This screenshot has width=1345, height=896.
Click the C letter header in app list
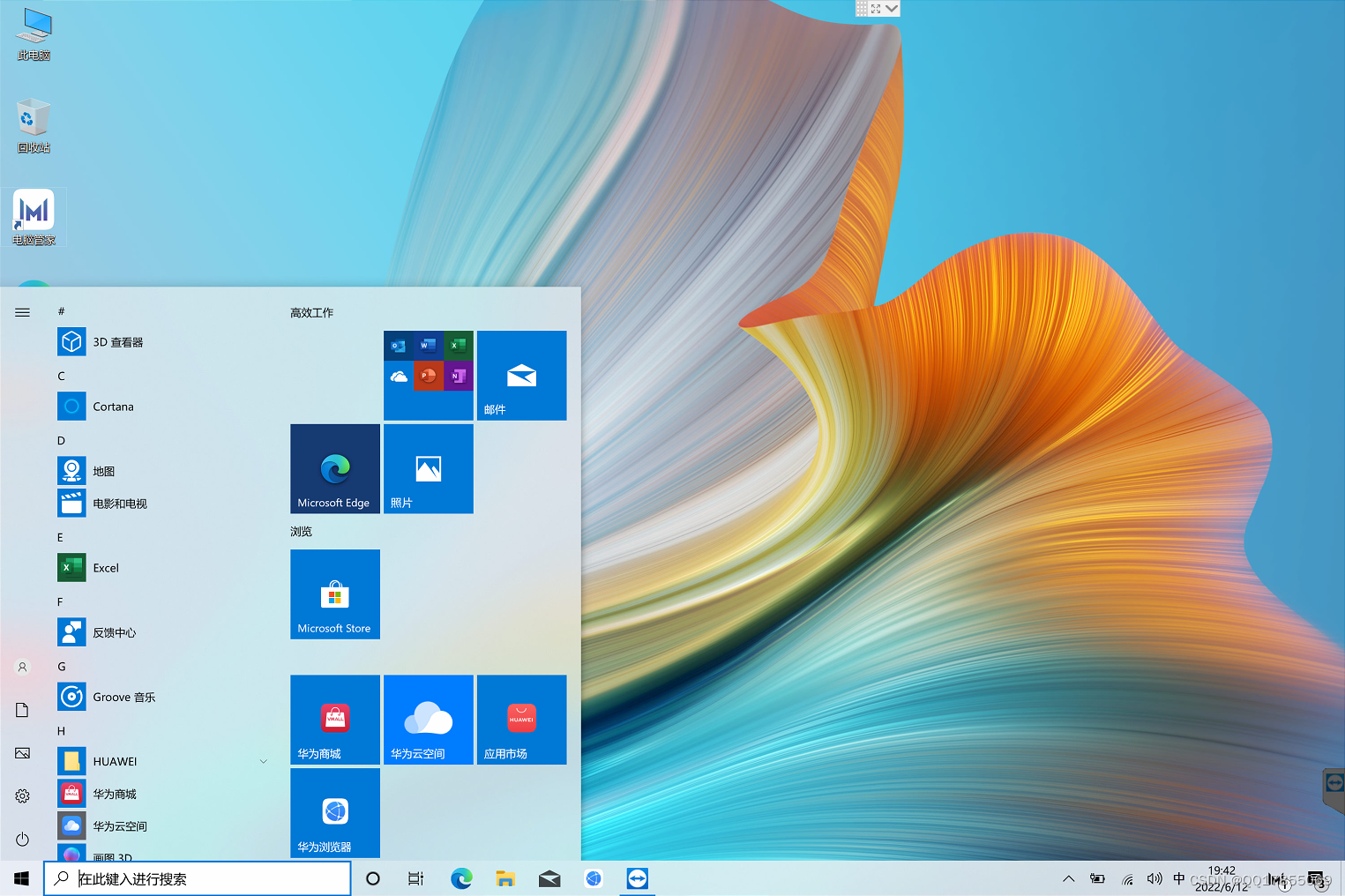click(x=62, y=376)
